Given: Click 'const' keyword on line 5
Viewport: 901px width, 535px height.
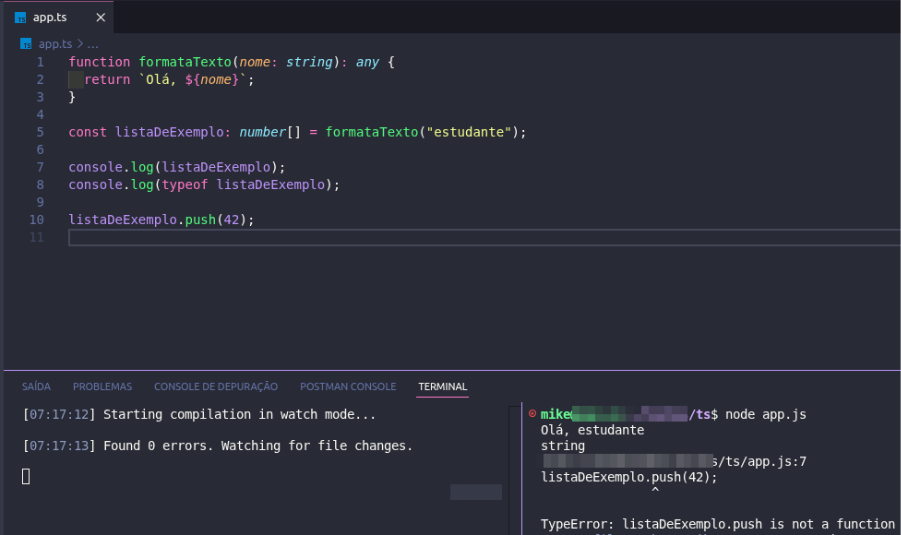Looking at the screenshot, I should click(x=88, y=132).
